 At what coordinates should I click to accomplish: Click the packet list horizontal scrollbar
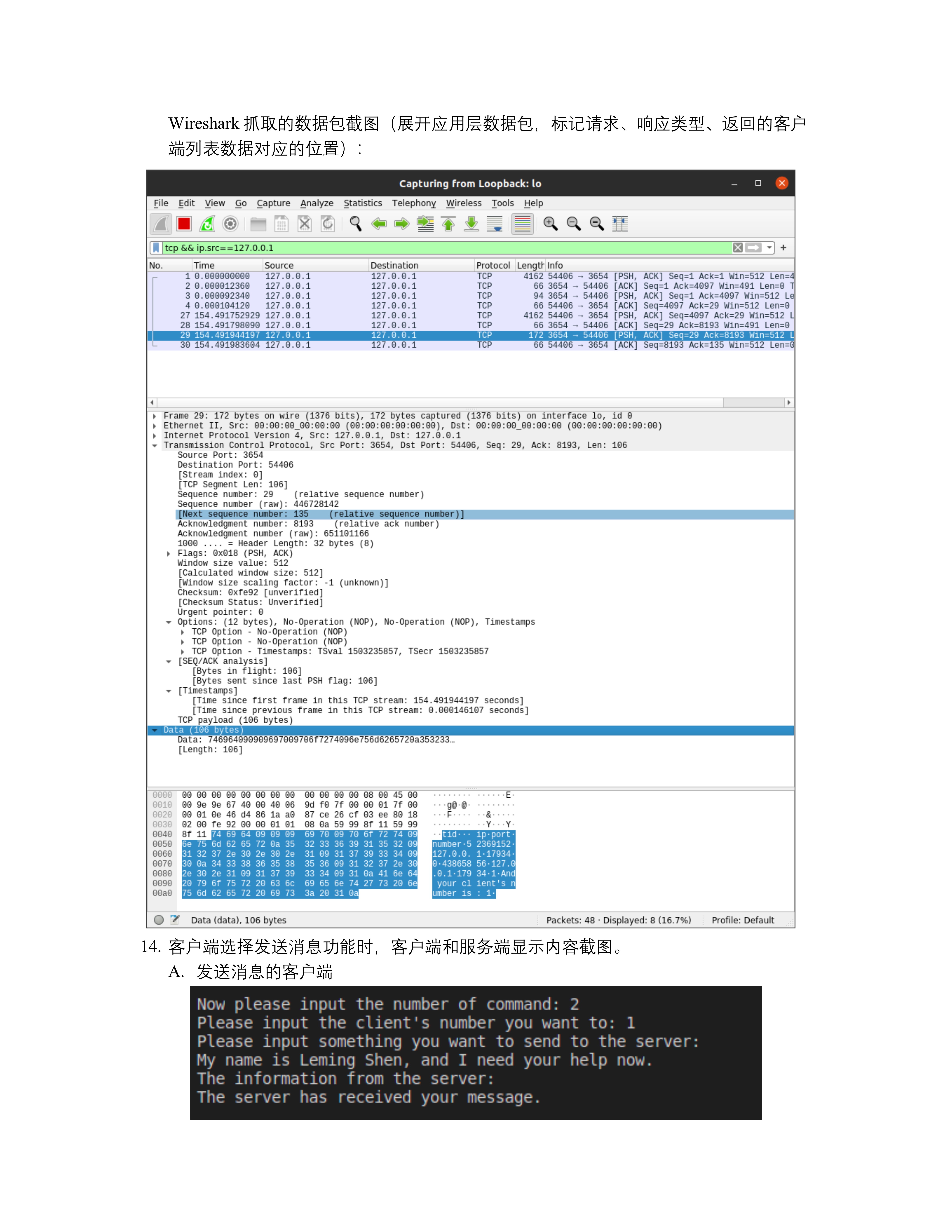coord(440,402)
